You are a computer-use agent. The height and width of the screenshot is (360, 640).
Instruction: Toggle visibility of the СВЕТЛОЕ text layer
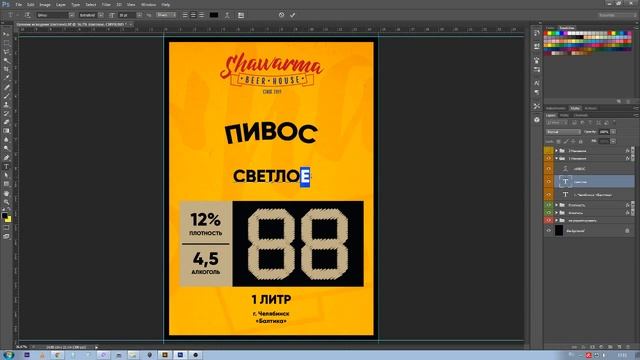tap(549, 182)
